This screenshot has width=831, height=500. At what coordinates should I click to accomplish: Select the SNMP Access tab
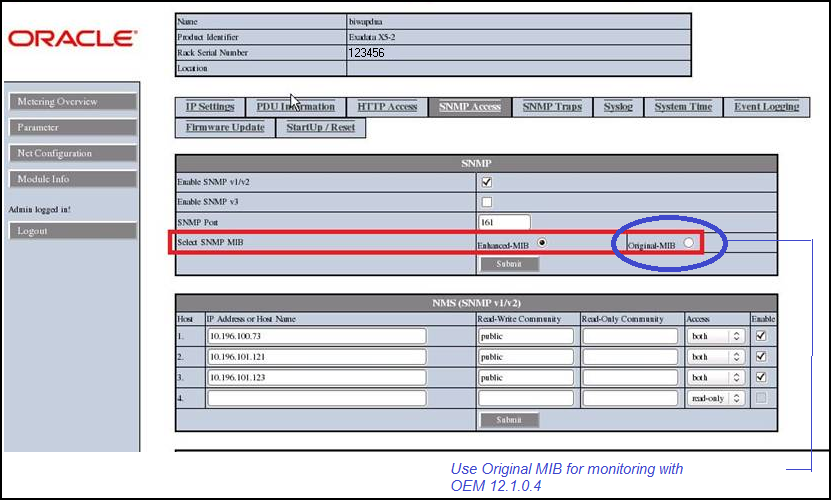pos(470,107)
